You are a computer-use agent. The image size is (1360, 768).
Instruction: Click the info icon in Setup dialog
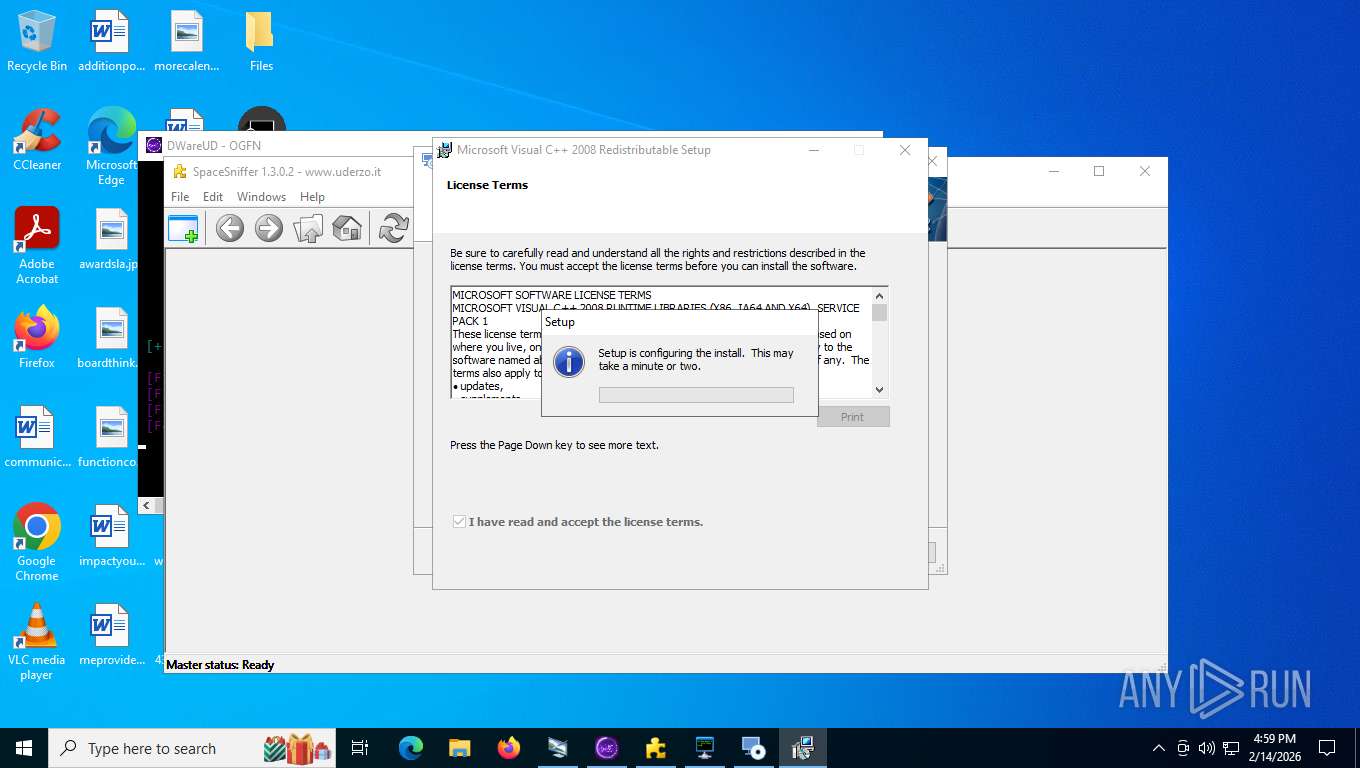point(569,361)
